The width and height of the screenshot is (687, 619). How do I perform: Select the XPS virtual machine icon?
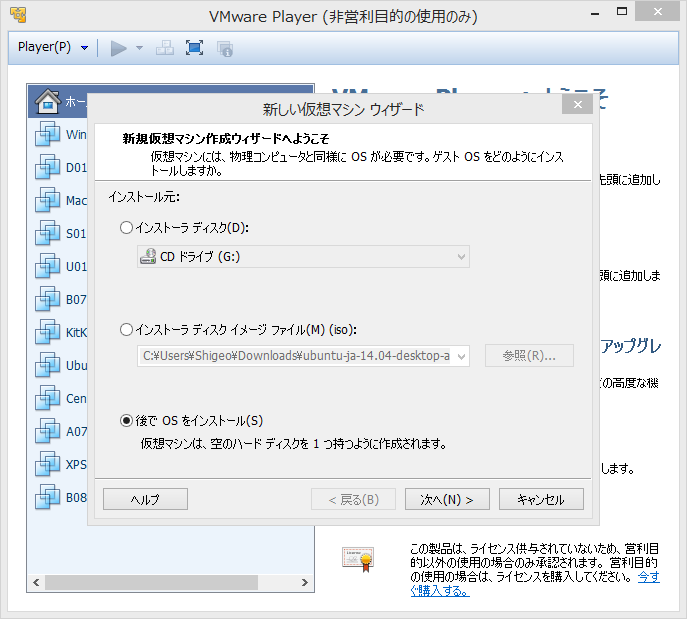(x=48, y=464)
